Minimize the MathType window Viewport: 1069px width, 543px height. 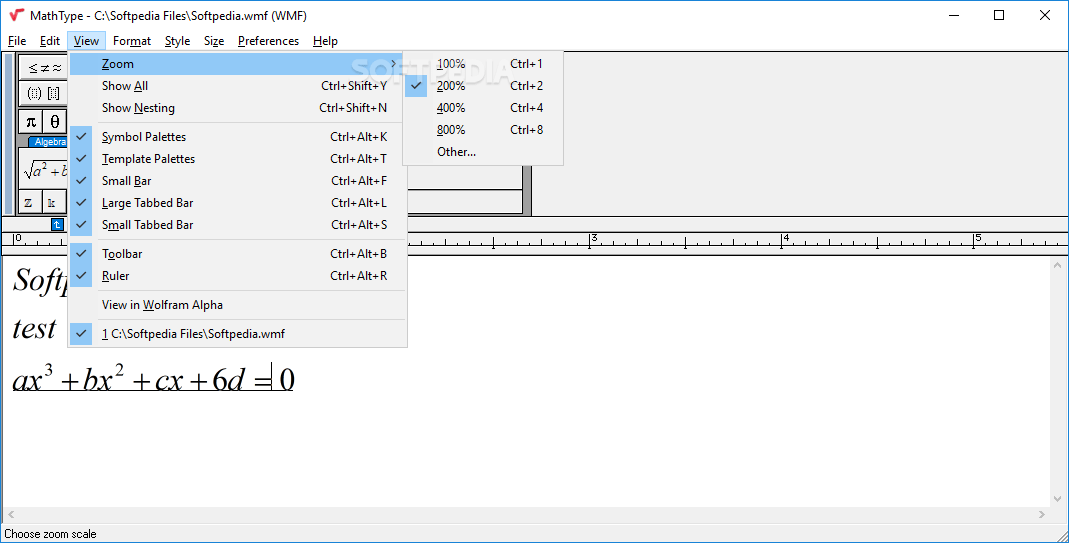point(952,15)
